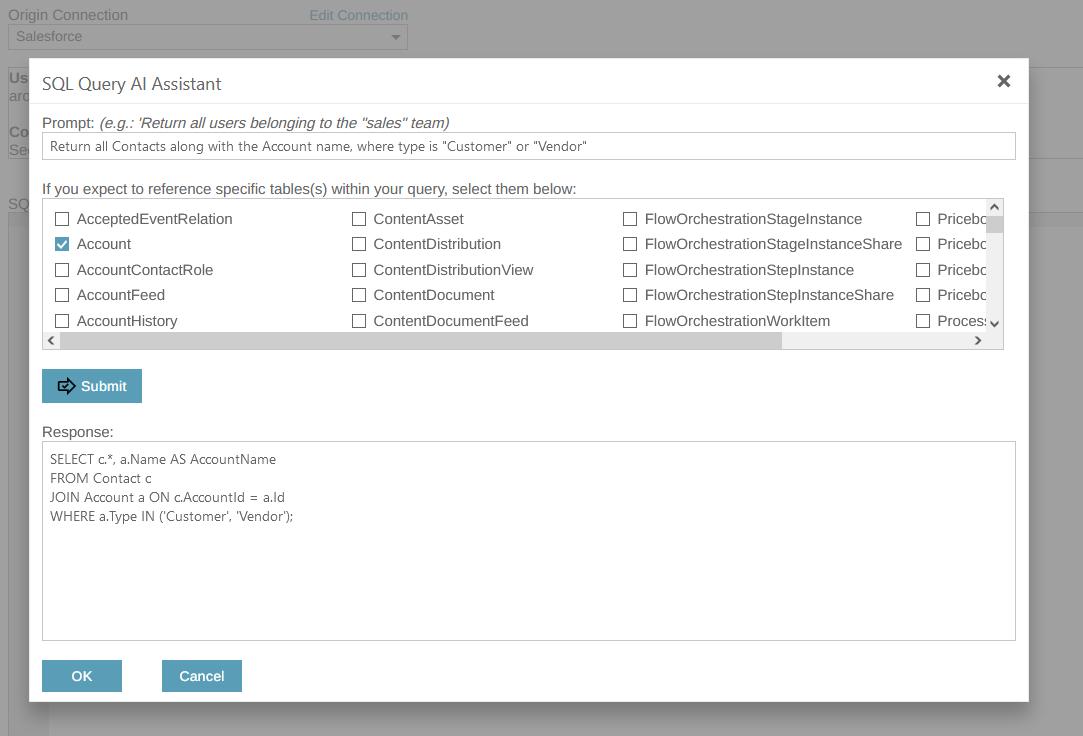Check the ContentDistributionView table
The width and height of the screenshot is (1083, 736).
359,269
